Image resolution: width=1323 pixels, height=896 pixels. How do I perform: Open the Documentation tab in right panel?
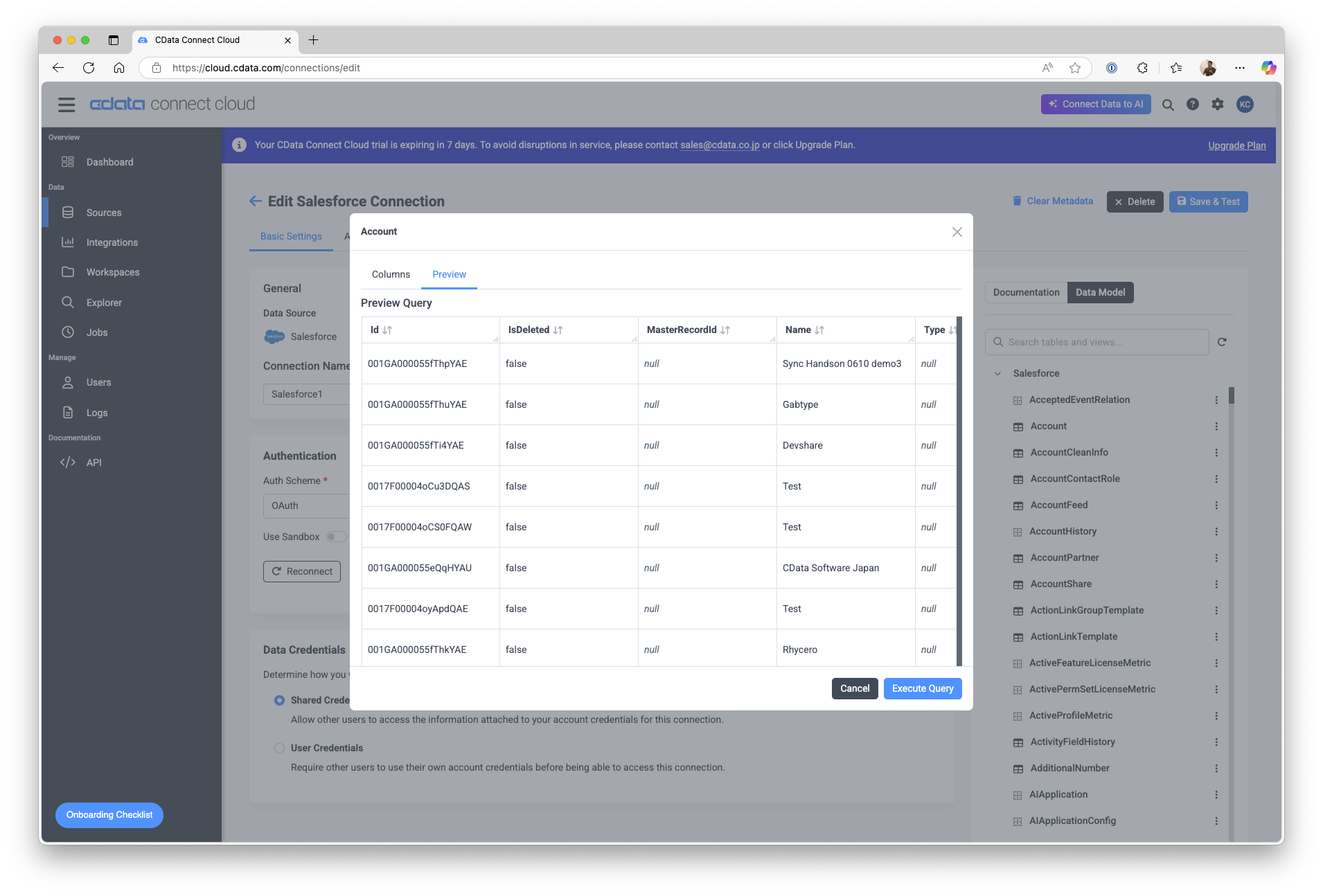pos(1025,292)
